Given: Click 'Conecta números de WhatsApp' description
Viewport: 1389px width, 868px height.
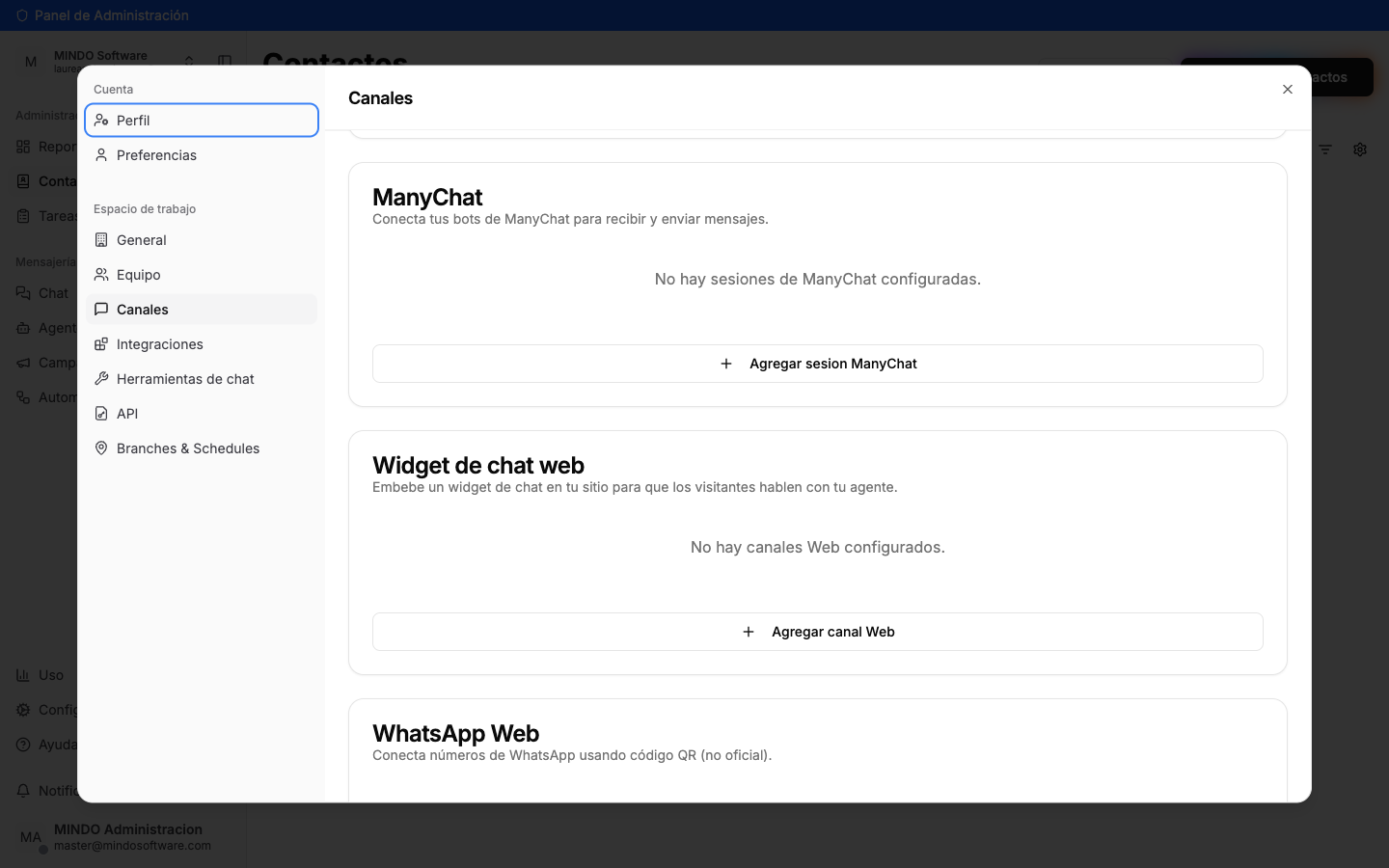Looking at the screenshot, I should click(x=572, y=755).
